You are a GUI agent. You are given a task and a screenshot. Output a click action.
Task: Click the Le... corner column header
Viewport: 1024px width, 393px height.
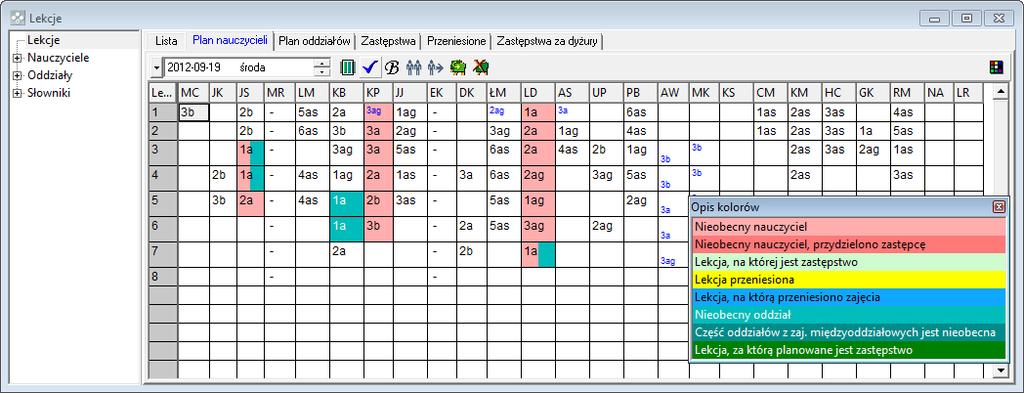point(163,93)
